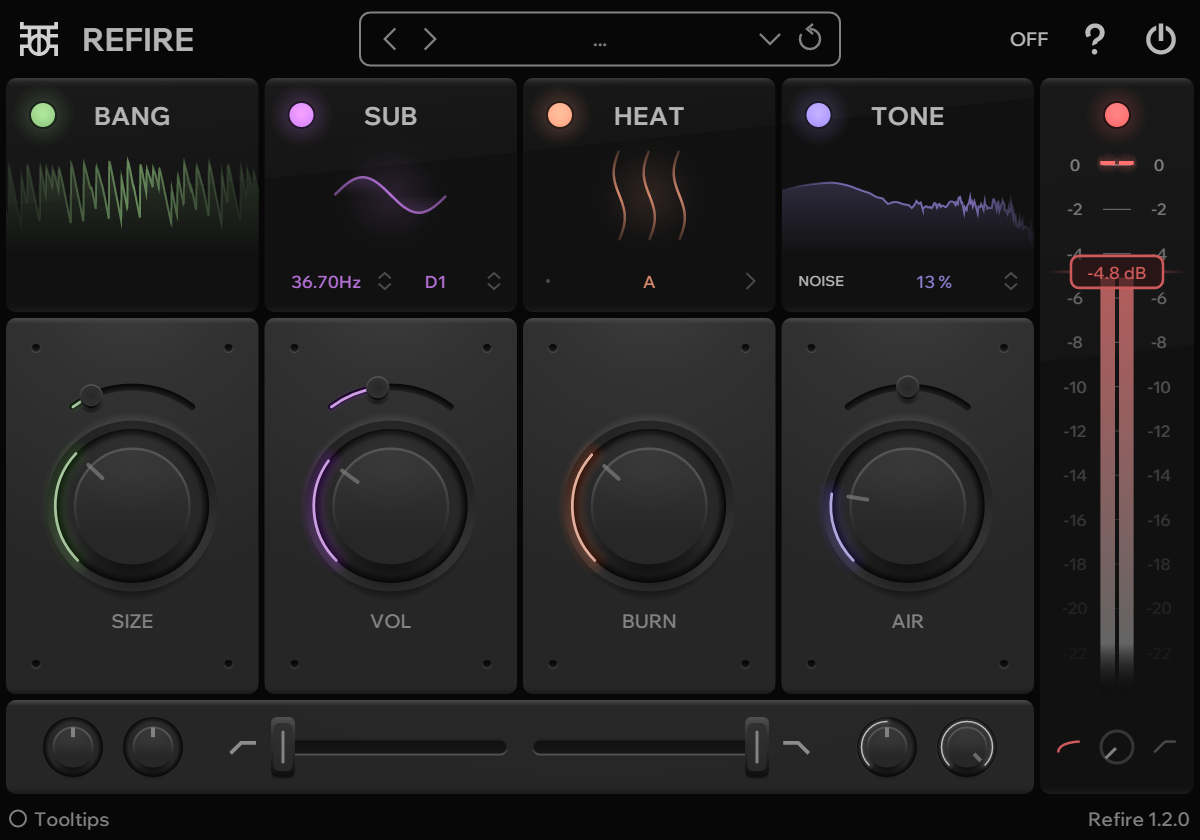Disable the HEAT module orange LED
Image resolution: width=1200 pixels, height=840 pixels.
click(x=560, y=115)
